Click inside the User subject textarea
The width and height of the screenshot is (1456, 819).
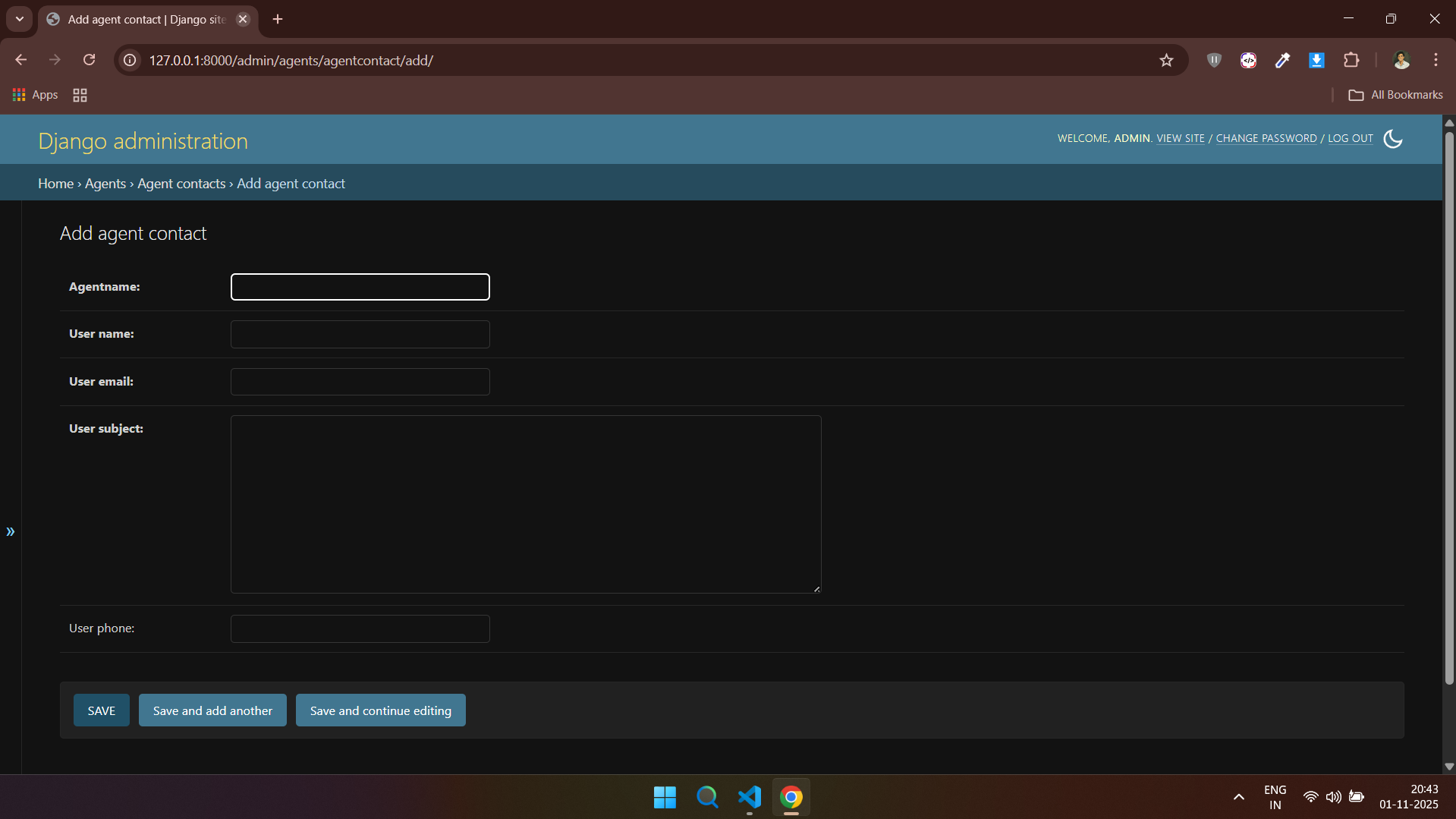click(x=526, y=504)
